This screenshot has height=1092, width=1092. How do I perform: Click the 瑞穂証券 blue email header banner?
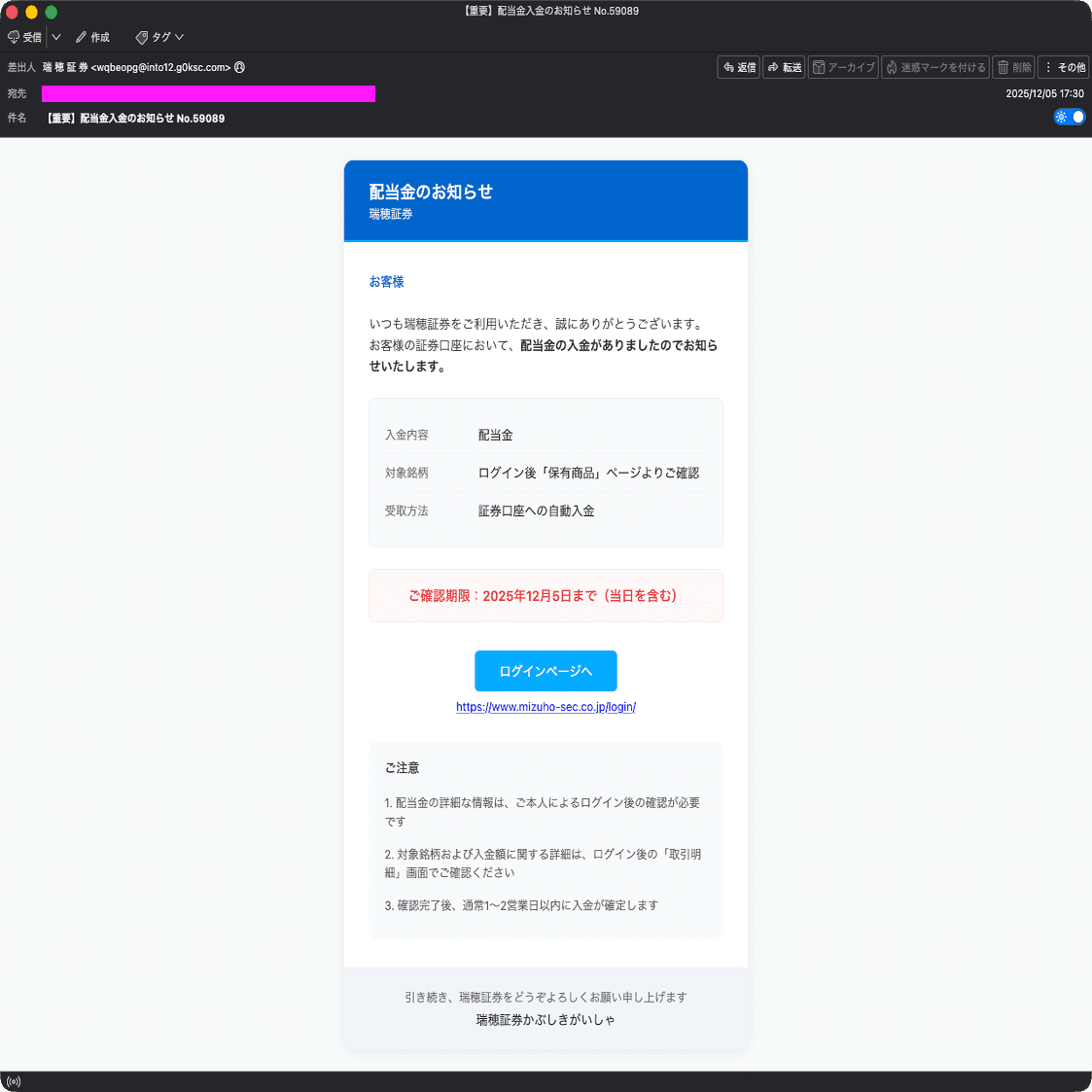tap(546, 200)
